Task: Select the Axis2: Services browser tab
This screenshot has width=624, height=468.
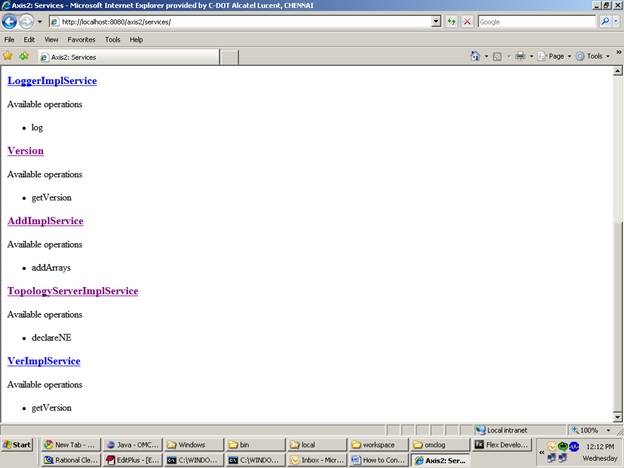Action: (x=129, y=57)
